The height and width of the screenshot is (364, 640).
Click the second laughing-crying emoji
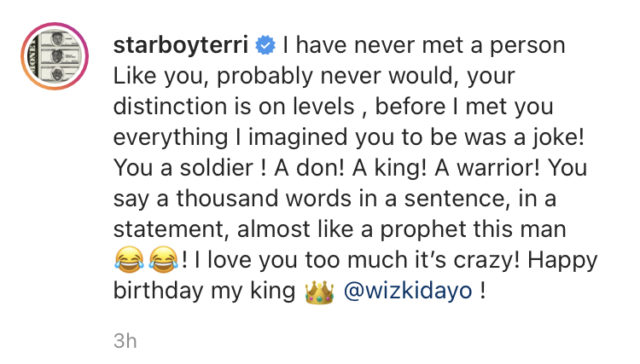click(163, 260)
